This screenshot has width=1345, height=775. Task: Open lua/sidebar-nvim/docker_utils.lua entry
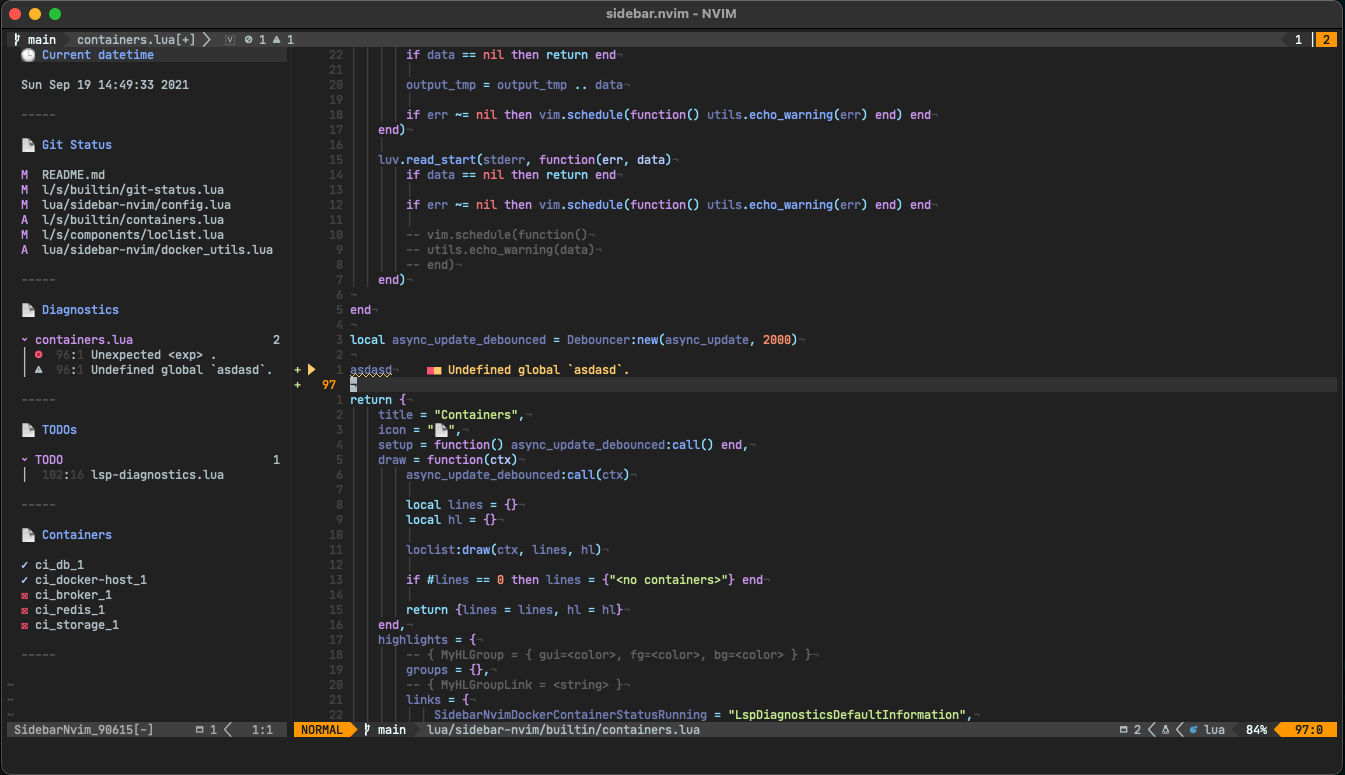[x=157, y=250]
